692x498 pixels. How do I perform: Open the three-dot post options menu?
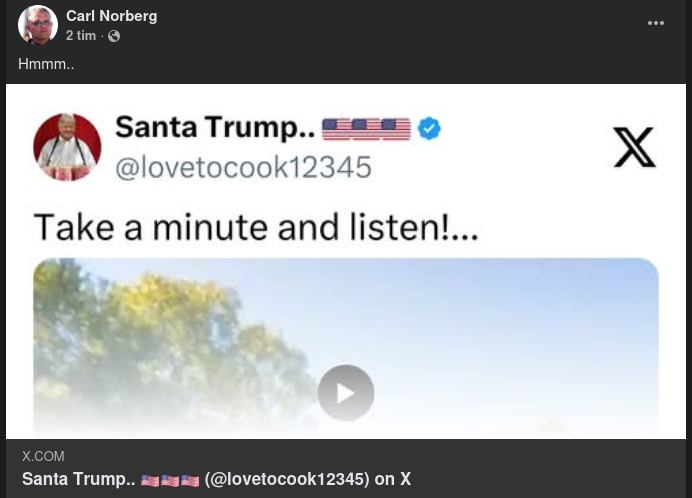click(x=656, y=24)
